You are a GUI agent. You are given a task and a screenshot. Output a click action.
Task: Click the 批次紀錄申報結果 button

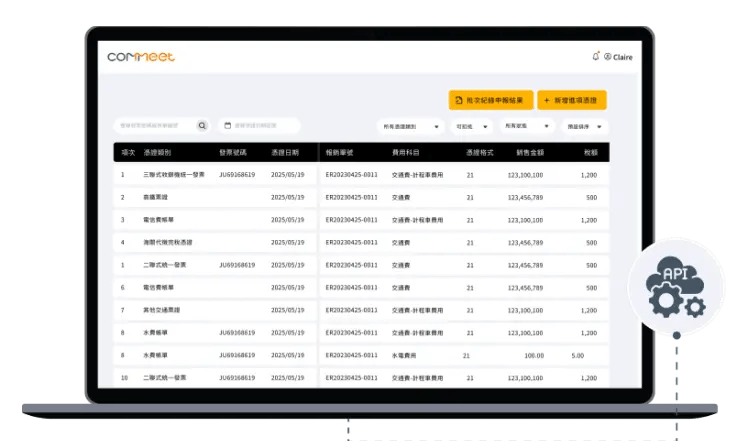point(490,100)
